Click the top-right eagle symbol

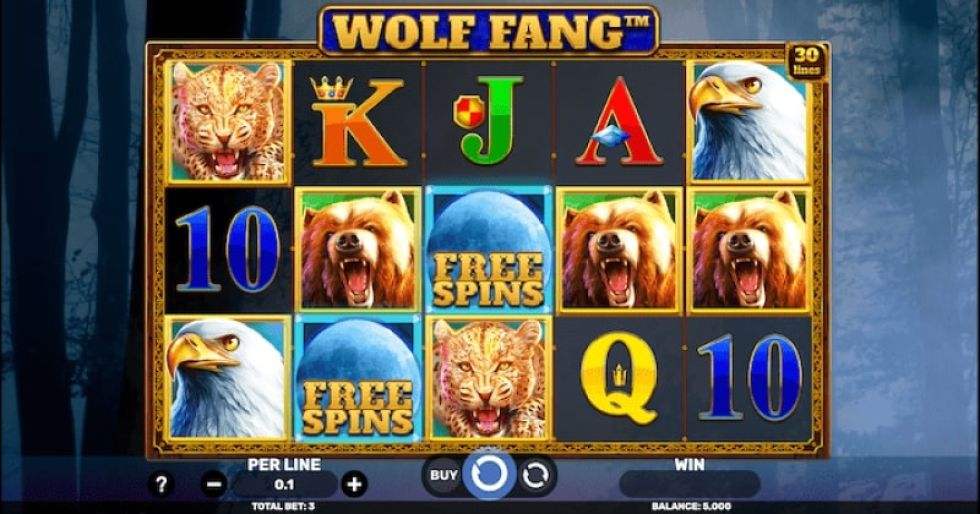pyautogui.click(x=748, y=122)
